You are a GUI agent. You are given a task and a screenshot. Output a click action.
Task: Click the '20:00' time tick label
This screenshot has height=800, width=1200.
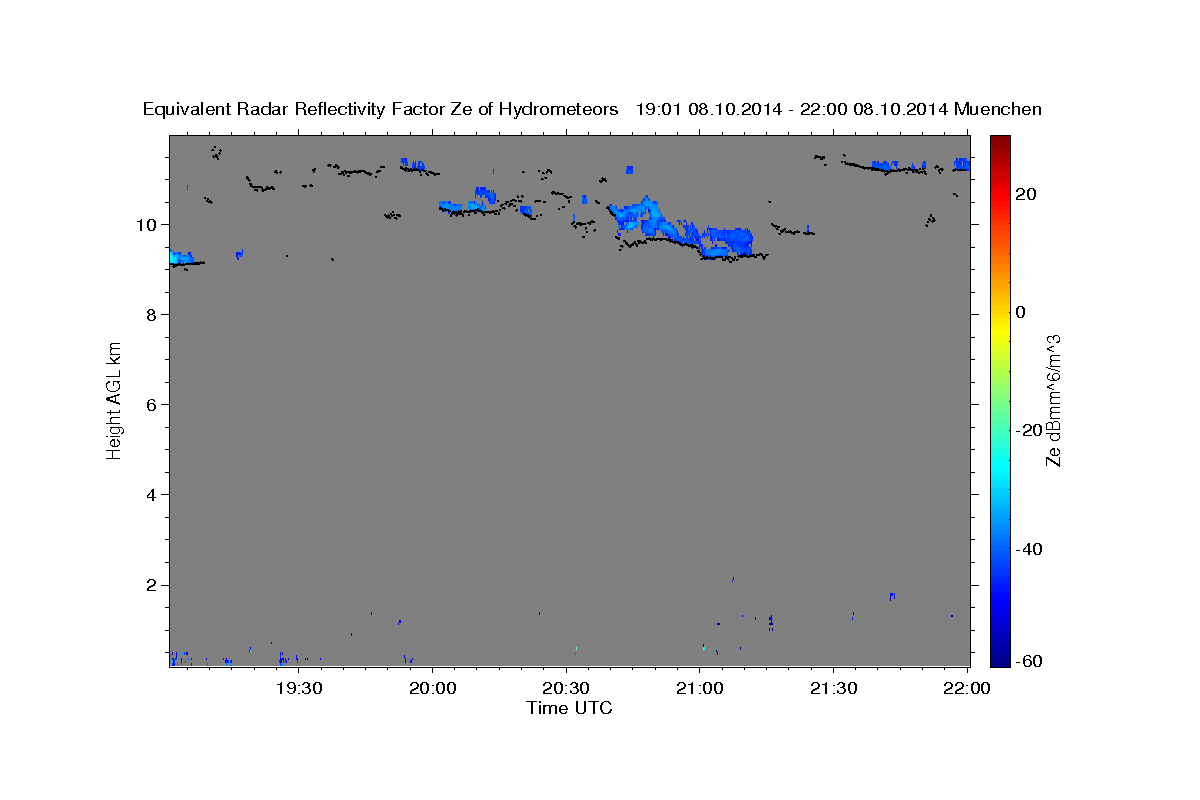pyautogui.click(x=433, y=688)
